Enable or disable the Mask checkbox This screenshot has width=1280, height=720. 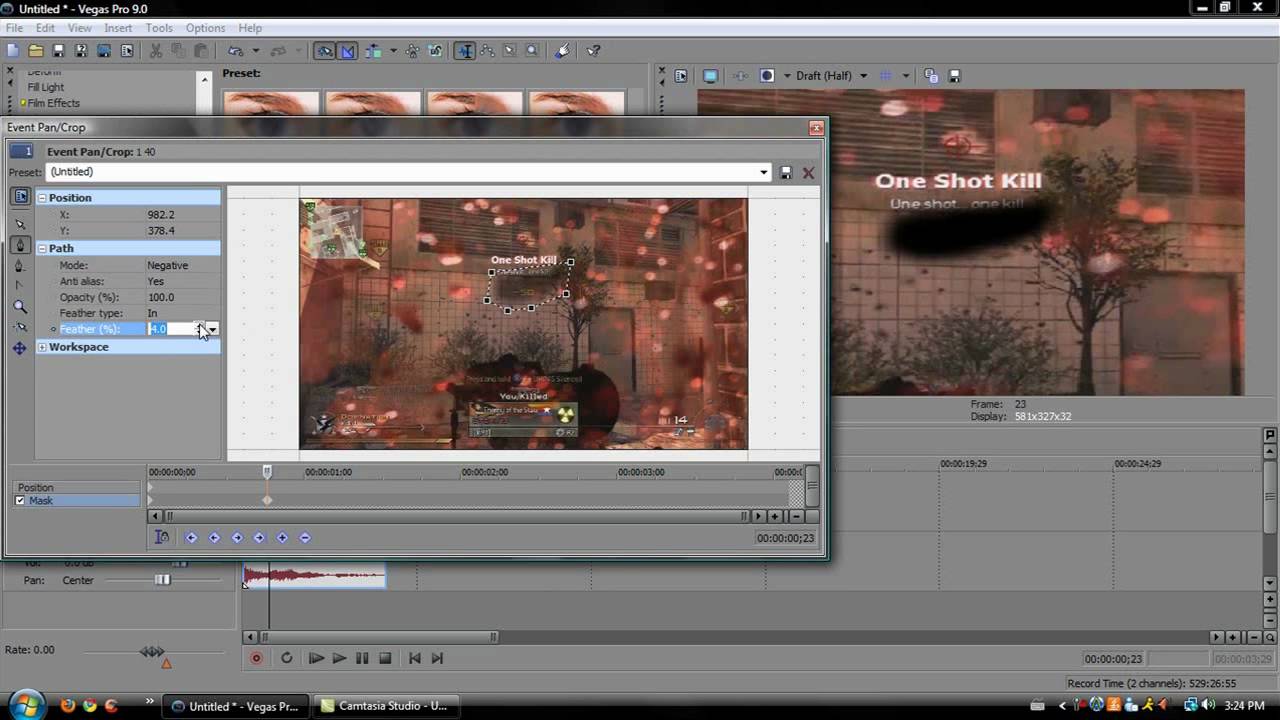click(x=20, y=500)
